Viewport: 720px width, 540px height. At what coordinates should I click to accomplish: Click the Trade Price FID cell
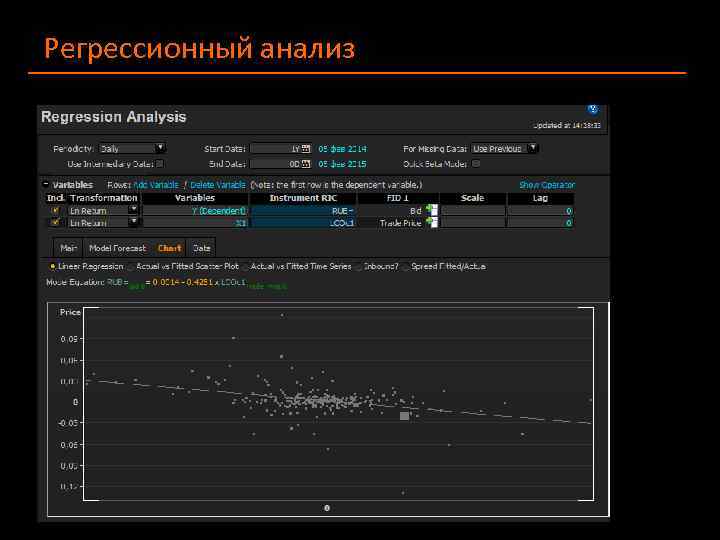point(391,223)
